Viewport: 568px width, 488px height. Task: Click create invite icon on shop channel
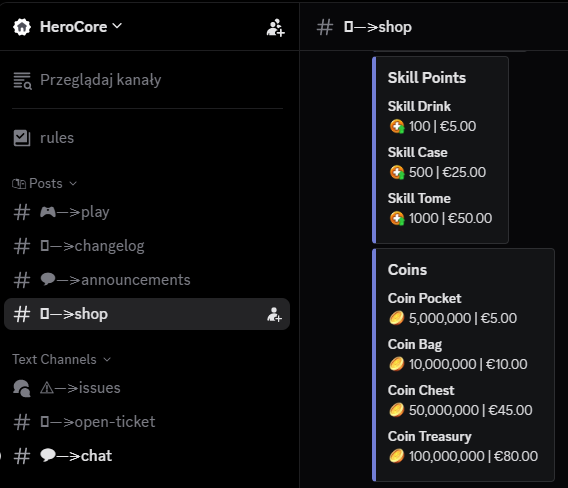pyautogui.click(x=274, y=314)
